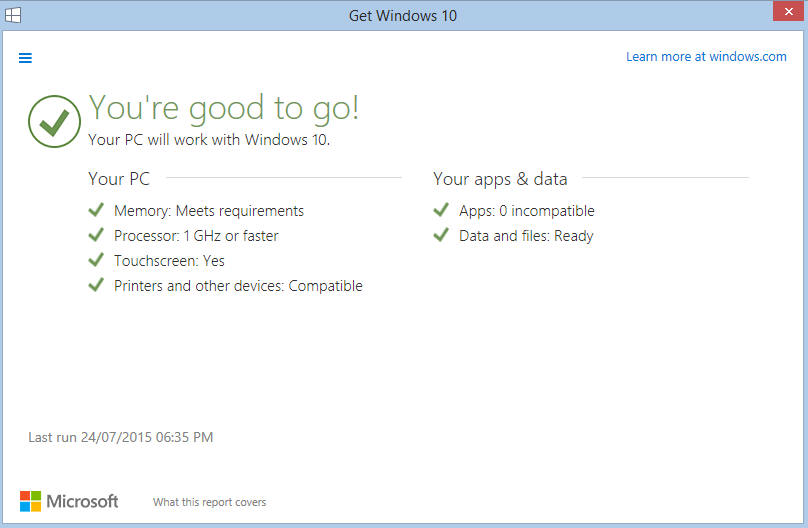Click the Microsoft logo
This screenshot has height=528, width=808.
[69, 501]
